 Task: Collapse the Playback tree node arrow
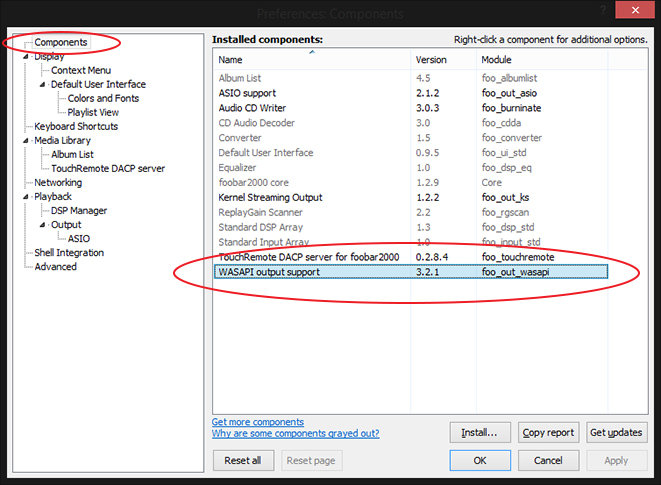click(x=26, y=197)
